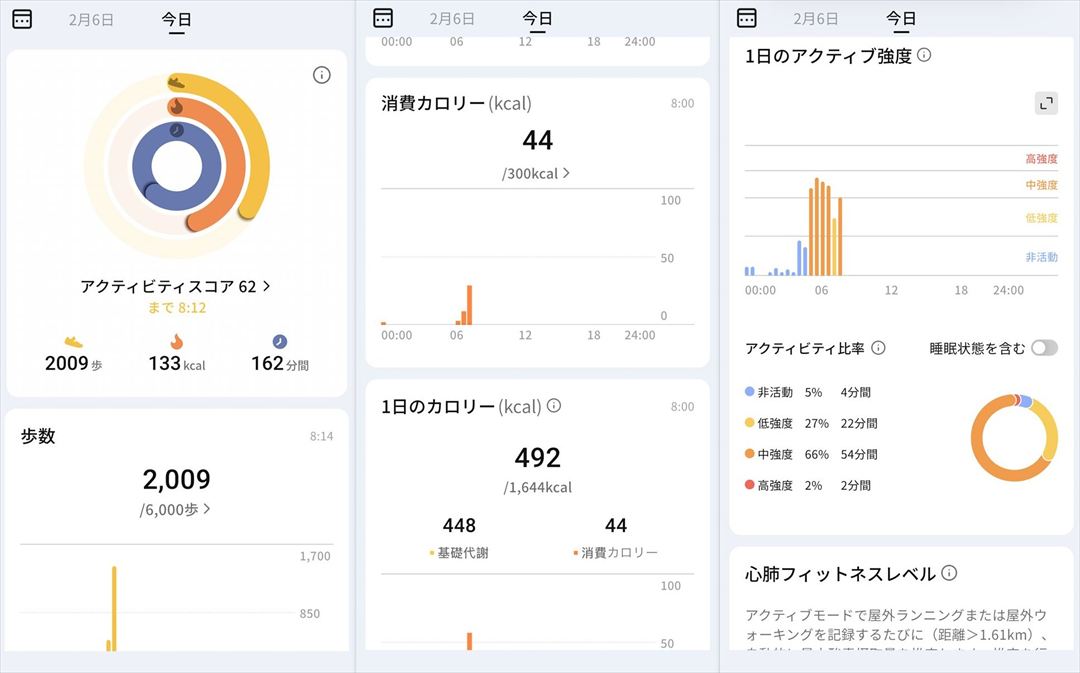The image size is (1080, 673).
Task: Tap info icon next to 心肺フィットネスレベル
Action: tap(949, 573)
